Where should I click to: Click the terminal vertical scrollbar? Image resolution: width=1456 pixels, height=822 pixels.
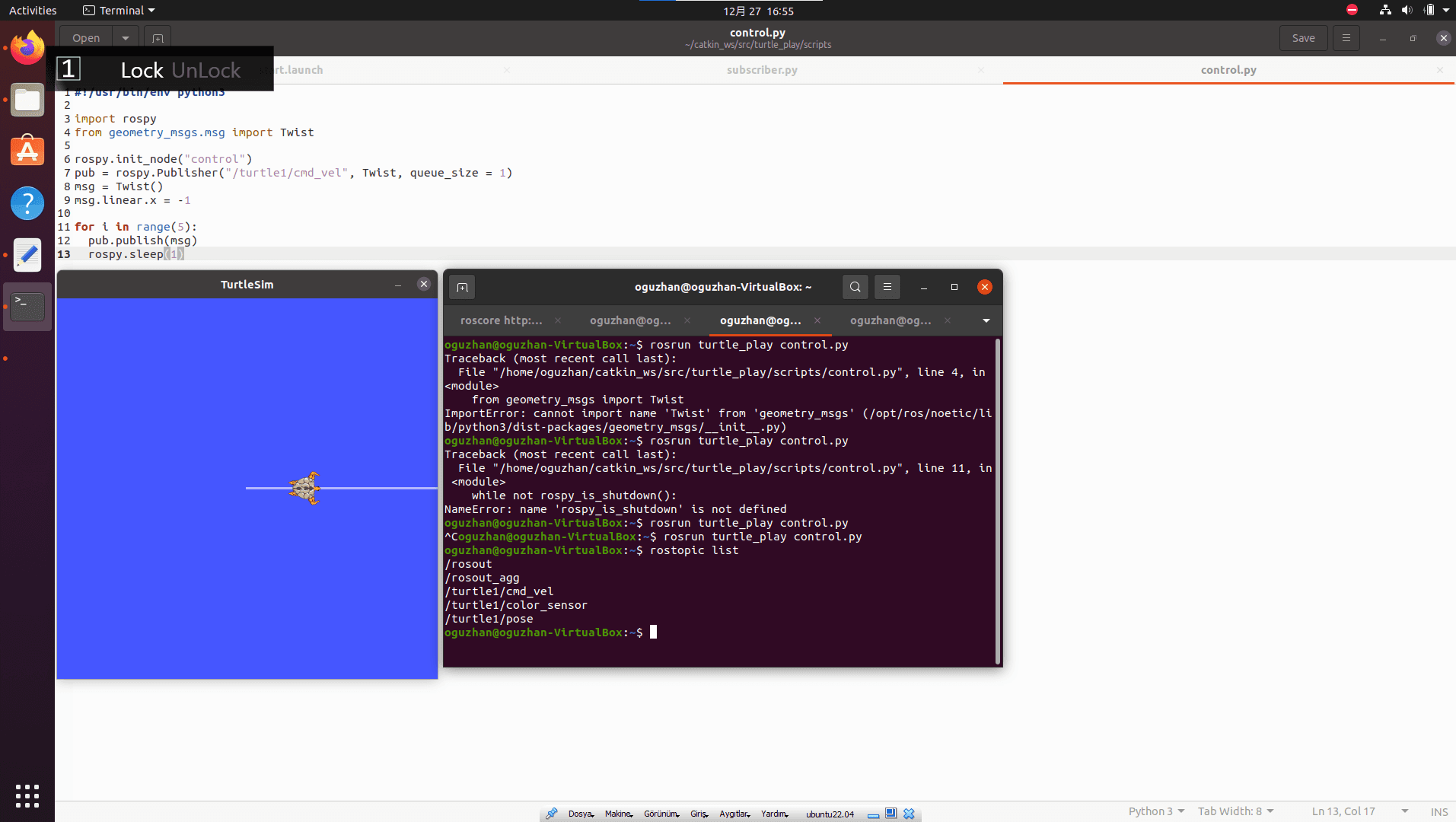(x=997, y=502)
